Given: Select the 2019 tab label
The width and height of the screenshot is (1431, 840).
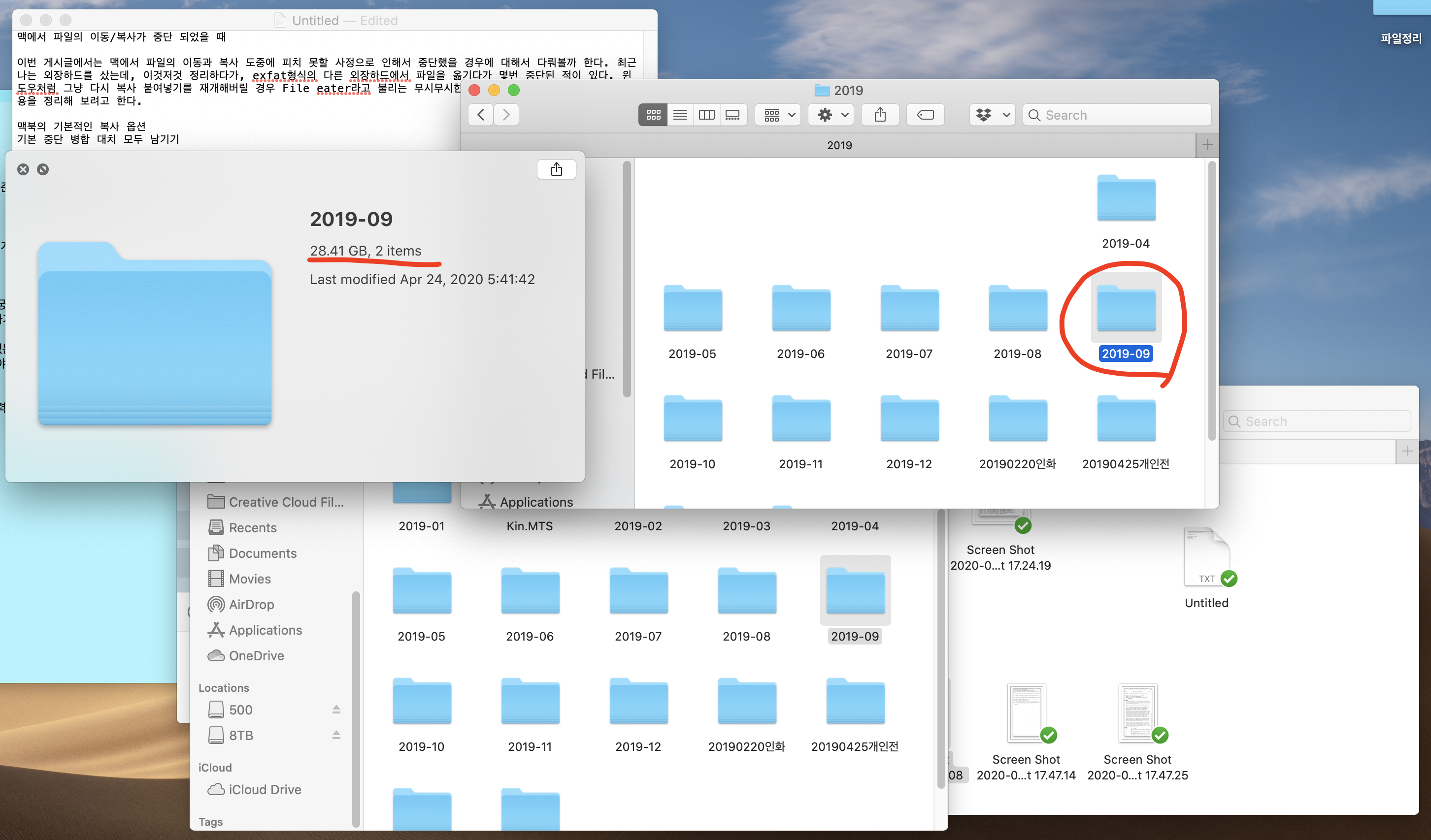Looking at the screenshot, I should click(839, 145).
